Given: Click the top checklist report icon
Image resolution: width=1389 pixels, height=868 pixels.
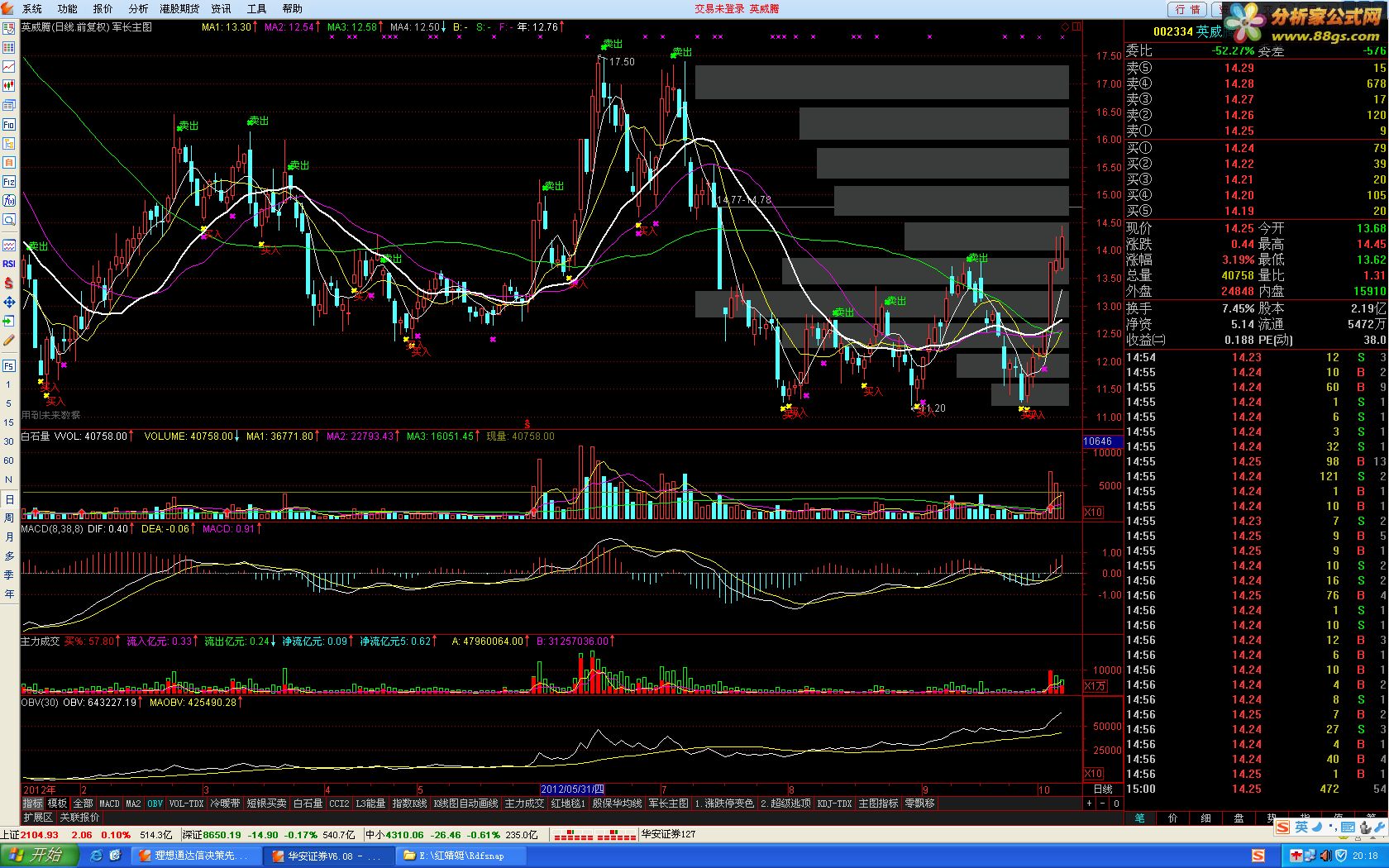Looking at the screenshot, I should [x=9, y=28].
